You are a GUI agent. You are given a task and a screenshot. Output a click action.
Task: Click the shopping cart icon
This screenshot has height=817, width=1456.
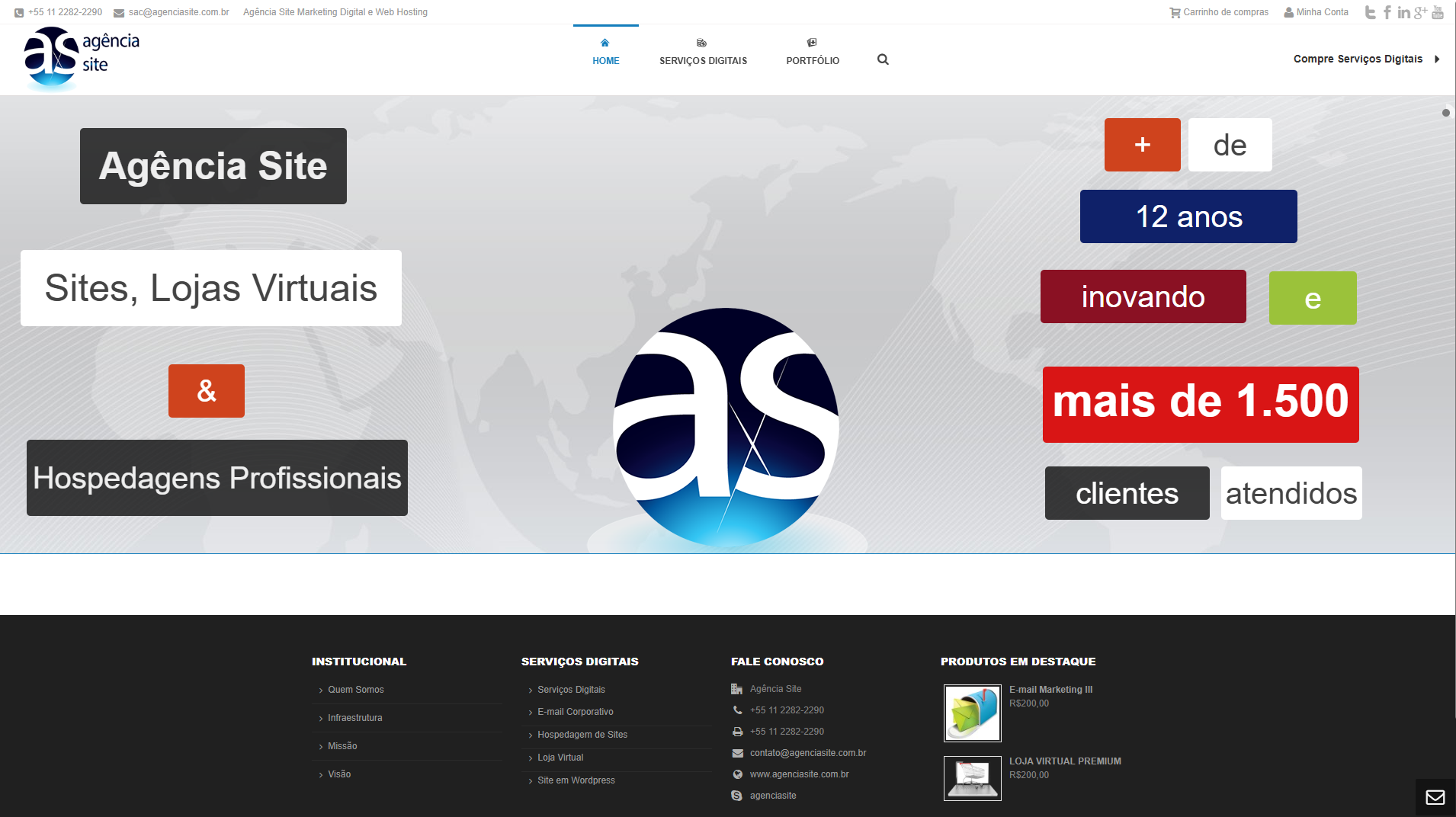(1175, 12)
